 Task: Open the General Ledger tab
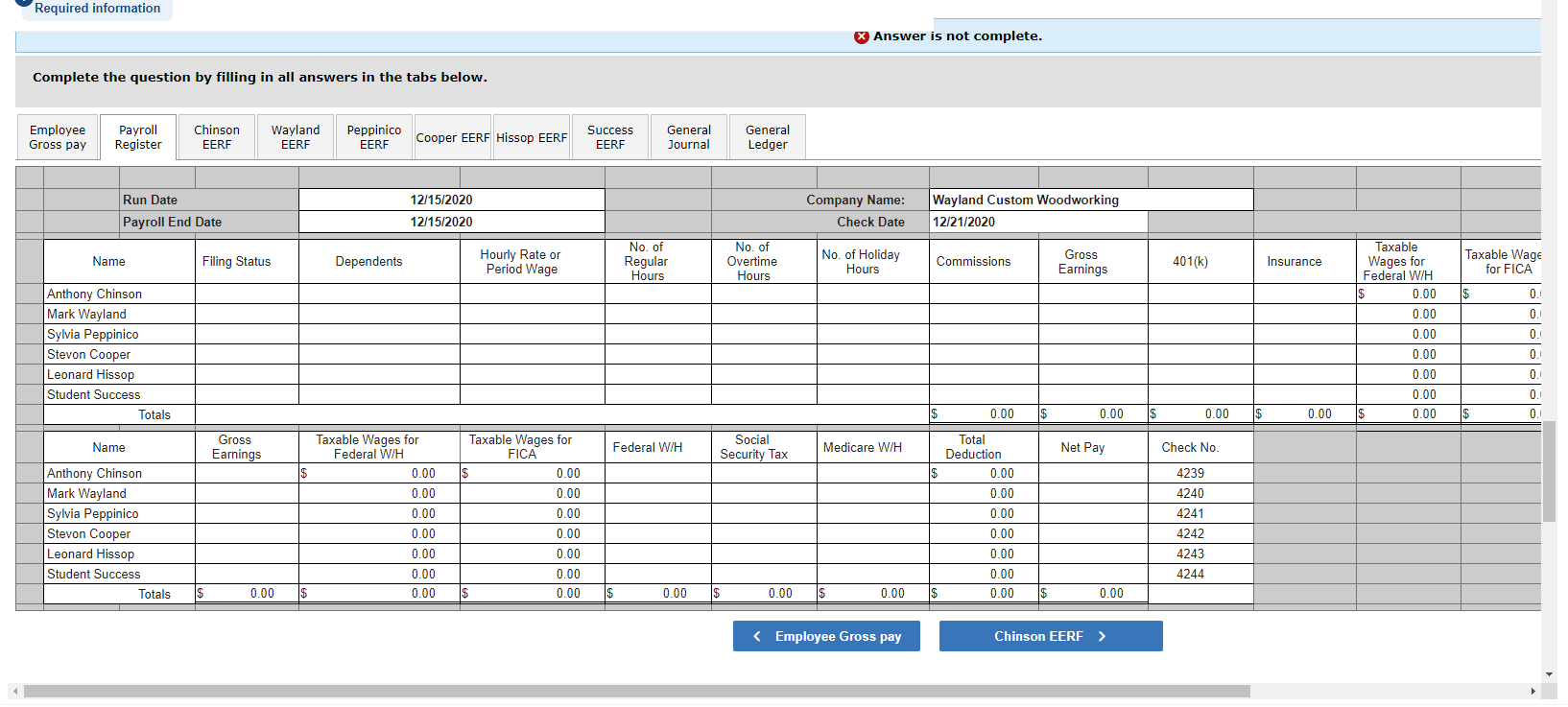coord(768,137)
